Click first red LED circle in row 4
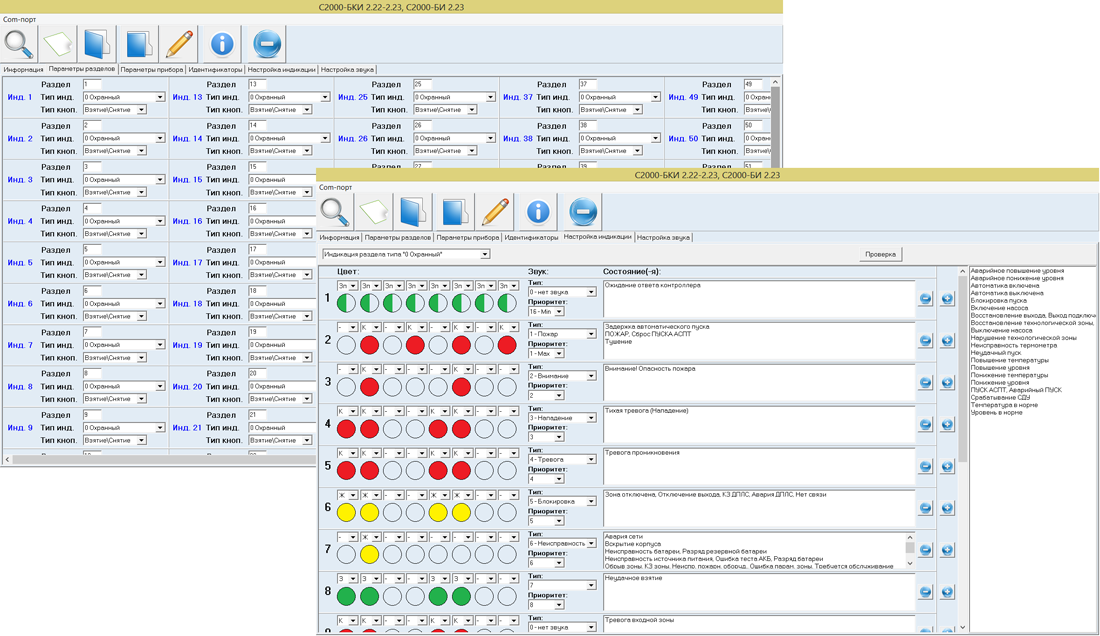 [346, 429]
